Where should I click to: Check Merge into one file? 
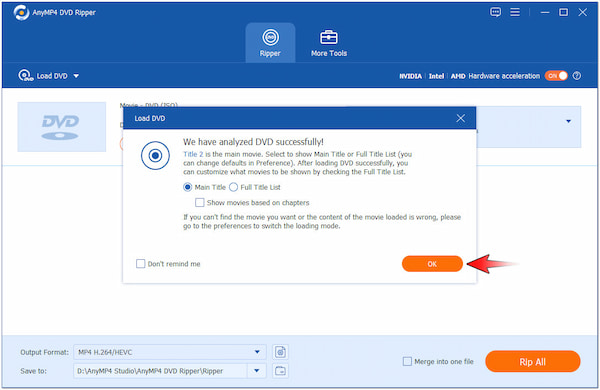[x=407, y=361]
